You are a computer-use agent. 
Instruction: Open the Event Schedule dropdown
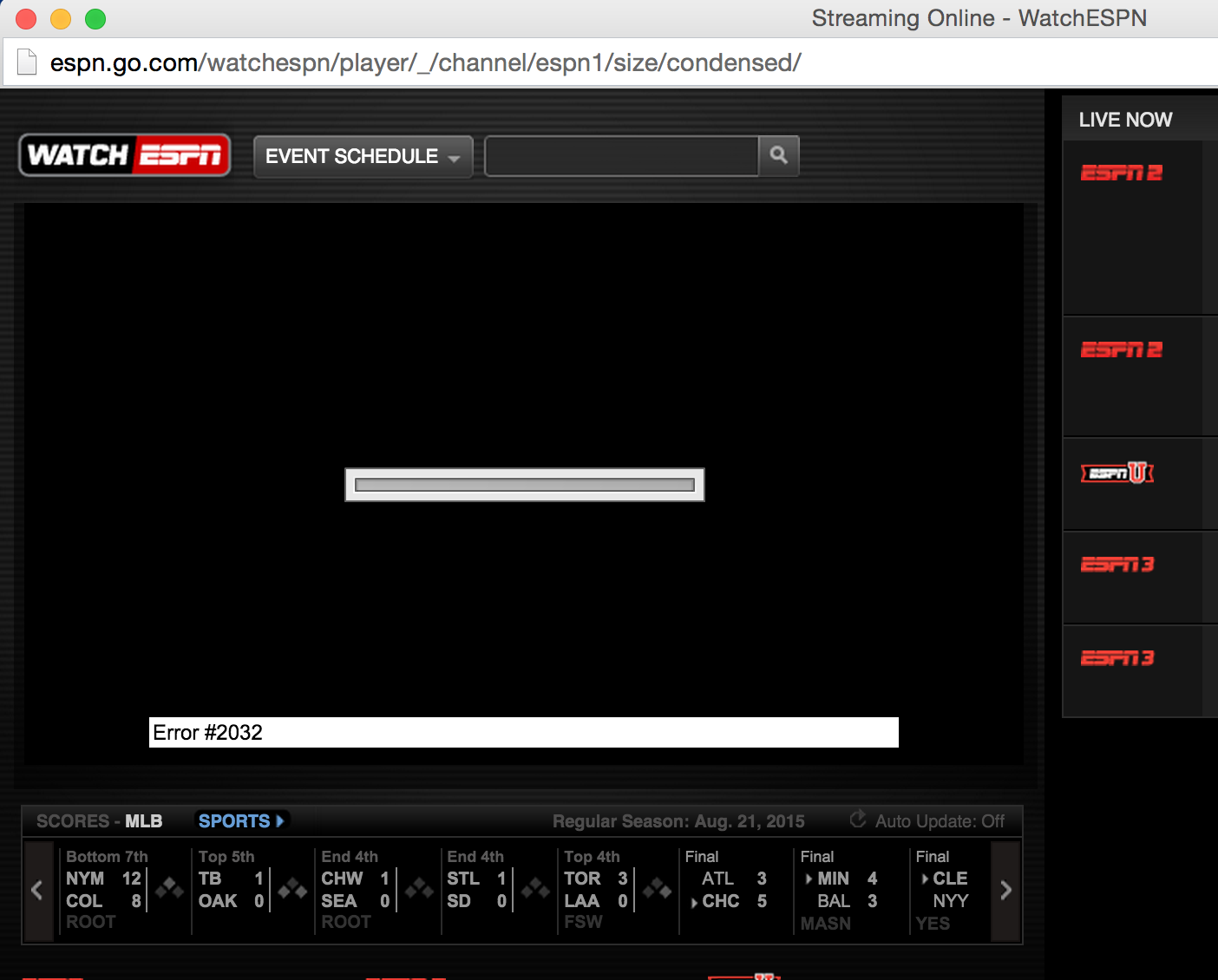pos(363,157)
